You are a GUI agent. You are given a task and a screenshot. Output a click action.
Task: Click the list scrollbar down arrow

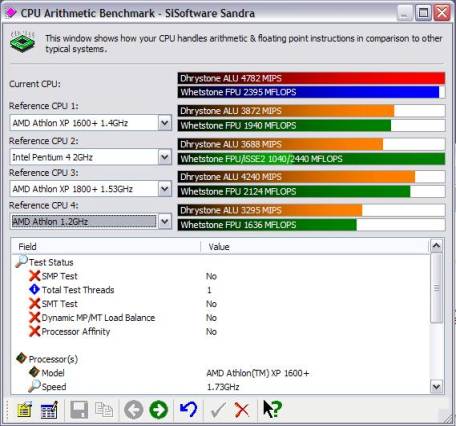(x=436, y=387)
